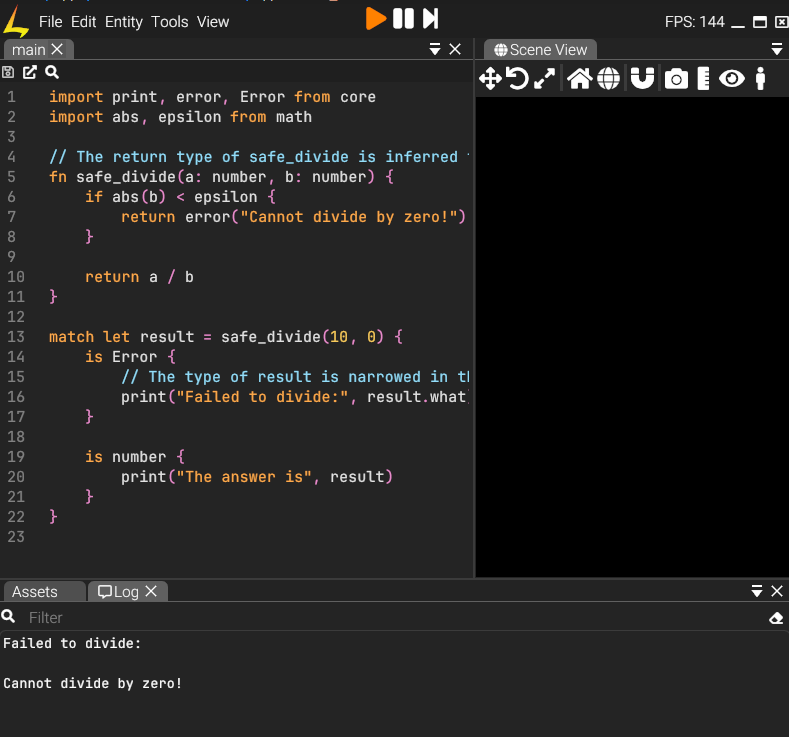Select the main script tab

point(29,50)
